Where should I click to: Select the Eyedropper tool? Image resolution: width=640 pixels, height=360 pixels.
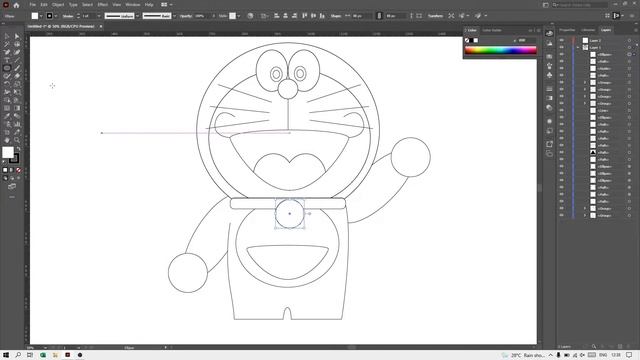7,116
